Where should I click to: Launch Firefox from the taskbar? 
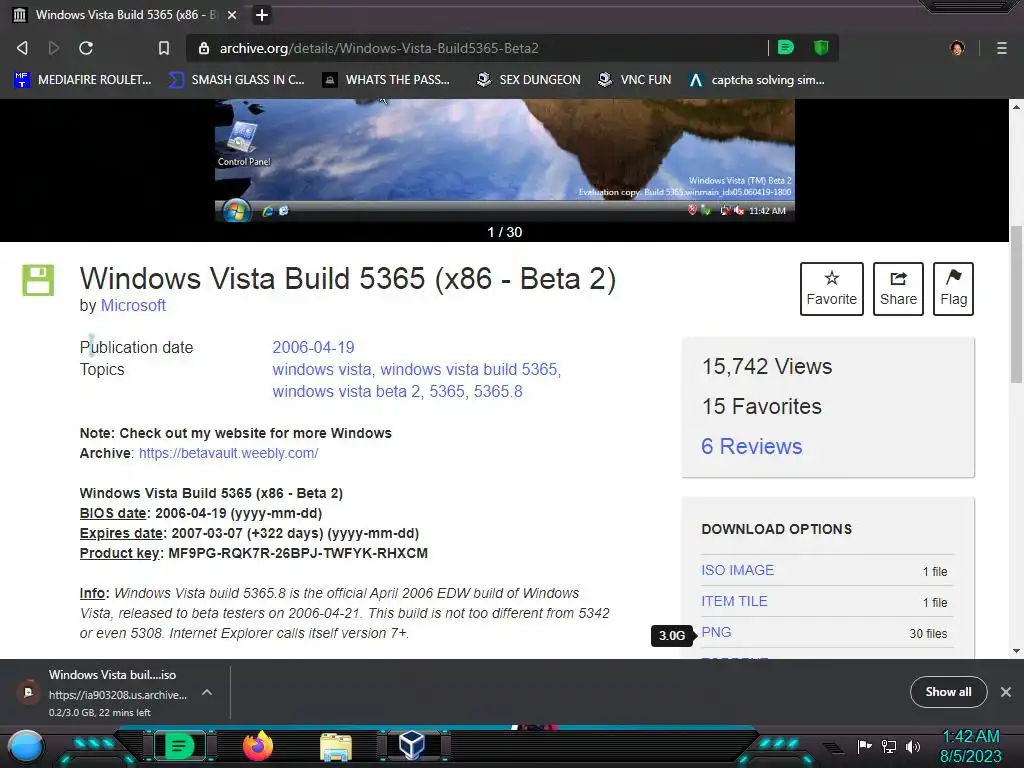tap(257, 746)
